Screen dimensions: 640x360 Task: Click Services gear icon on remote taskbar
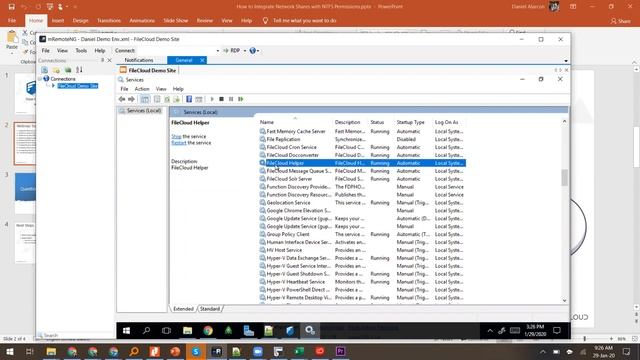pos(310,331)
